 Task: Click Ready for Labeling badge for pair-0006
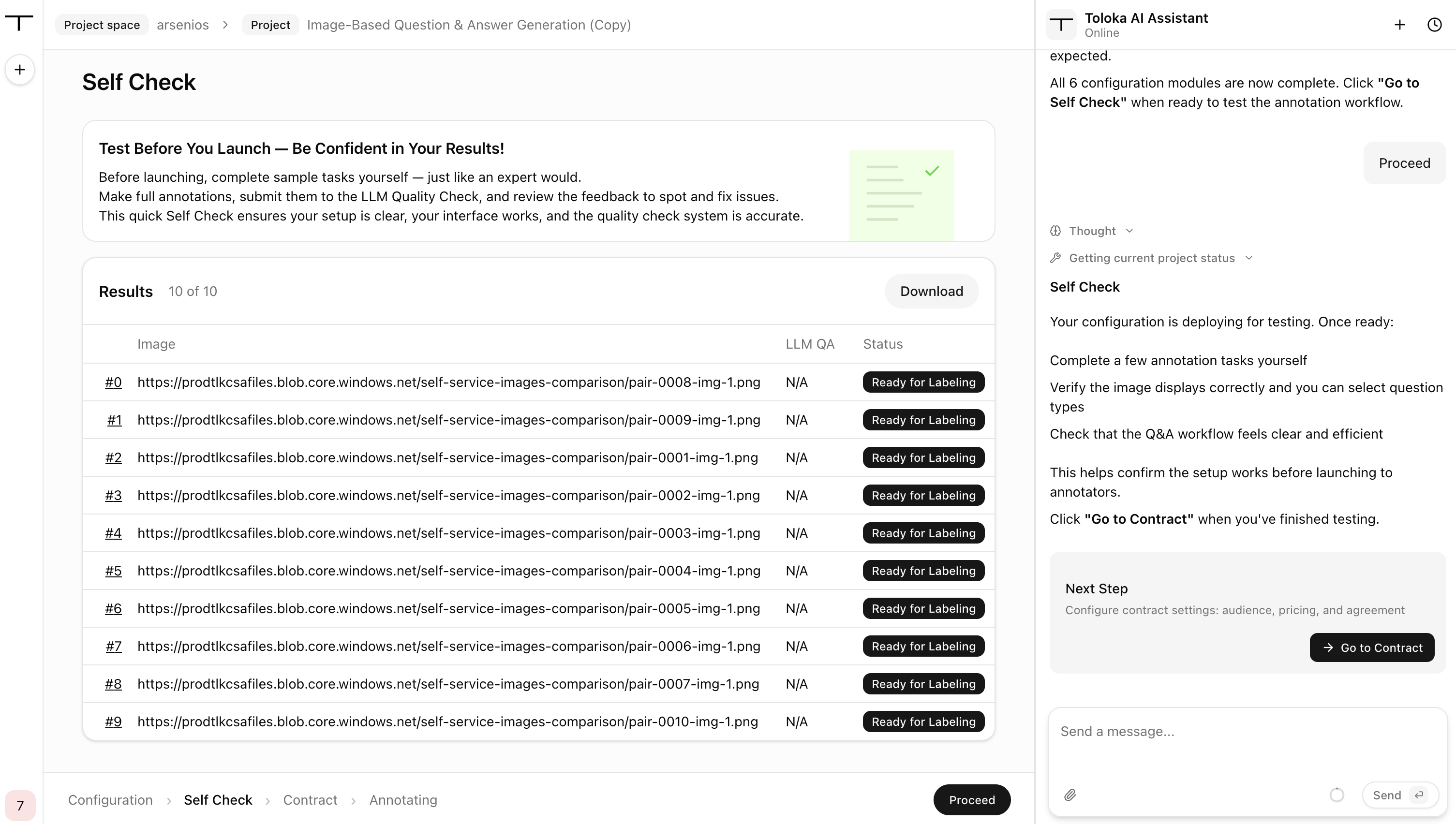click(x=923, y=647)
